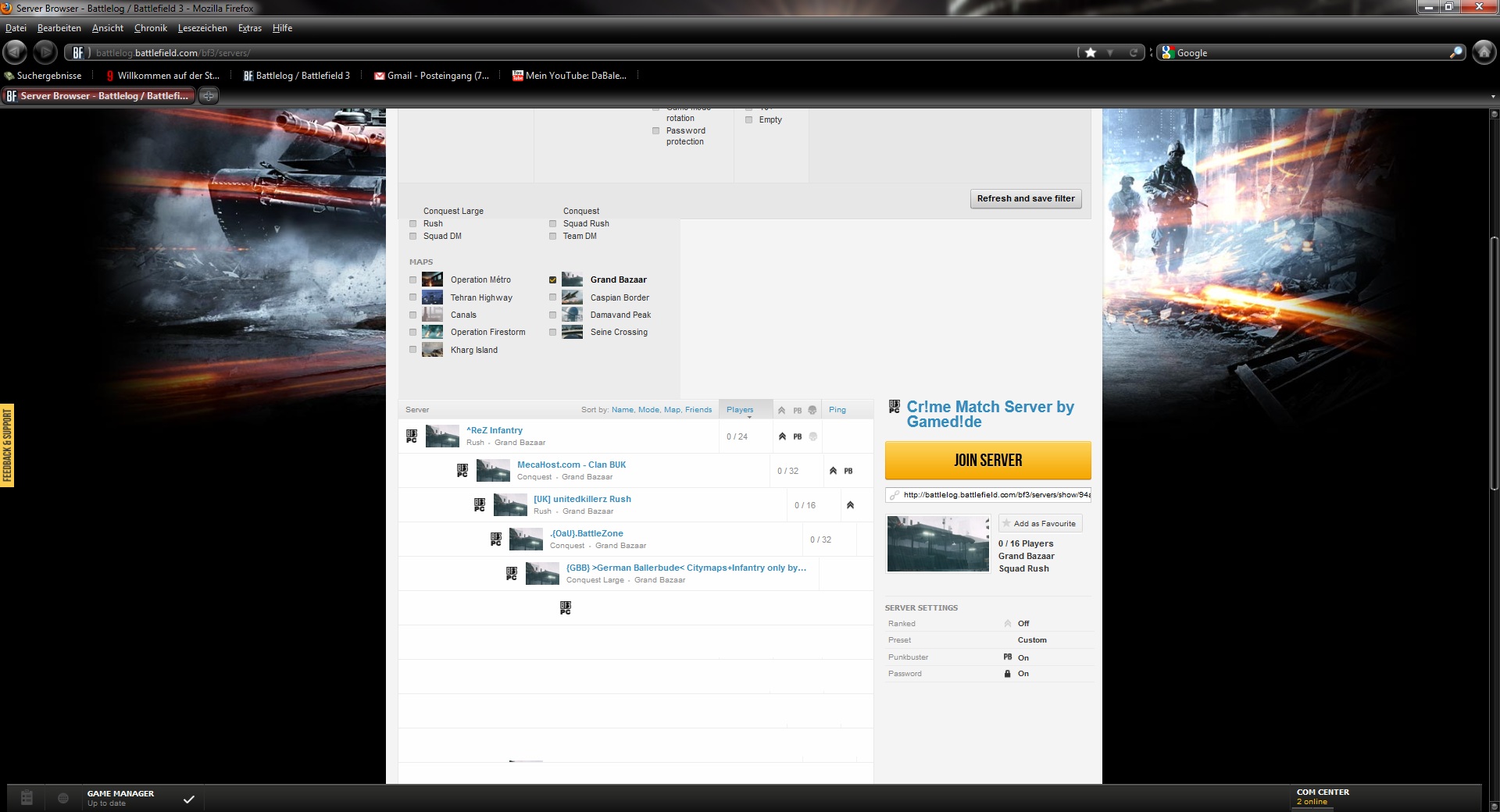Click the search magnifier in the Google box
This screenshot has width=1500, height=812.
pyautogui.click(x=1456, y=53)
